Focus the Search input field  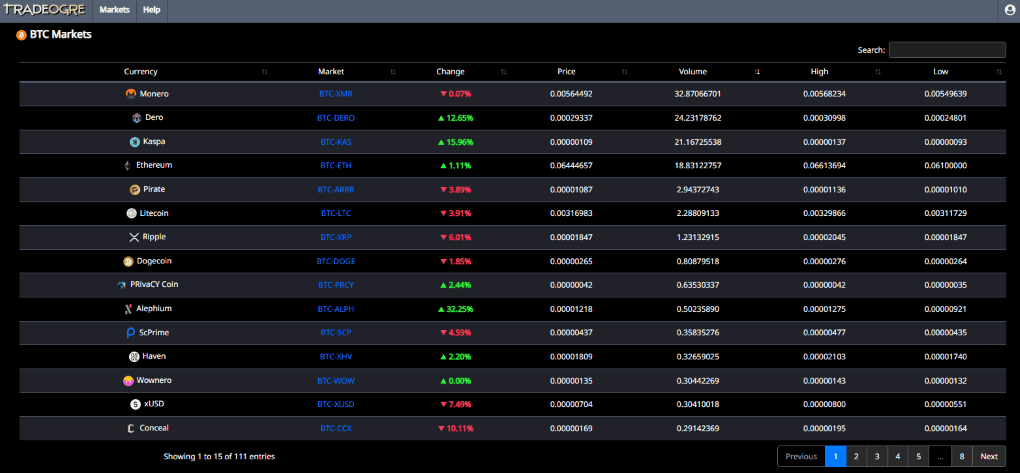pos(947,50)
